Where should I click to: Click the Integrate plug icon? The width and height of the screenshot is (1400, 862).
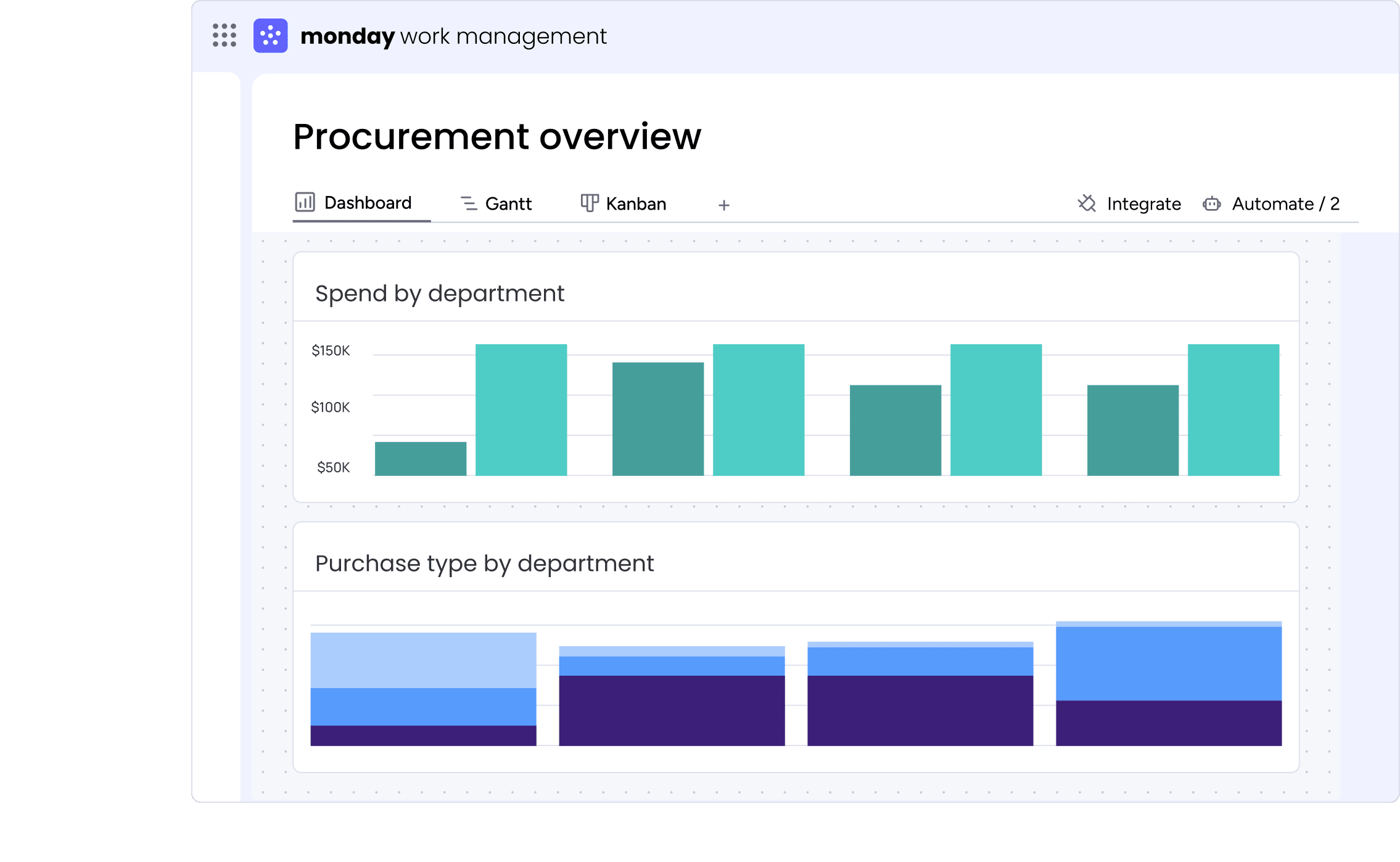pos(1087,203)
